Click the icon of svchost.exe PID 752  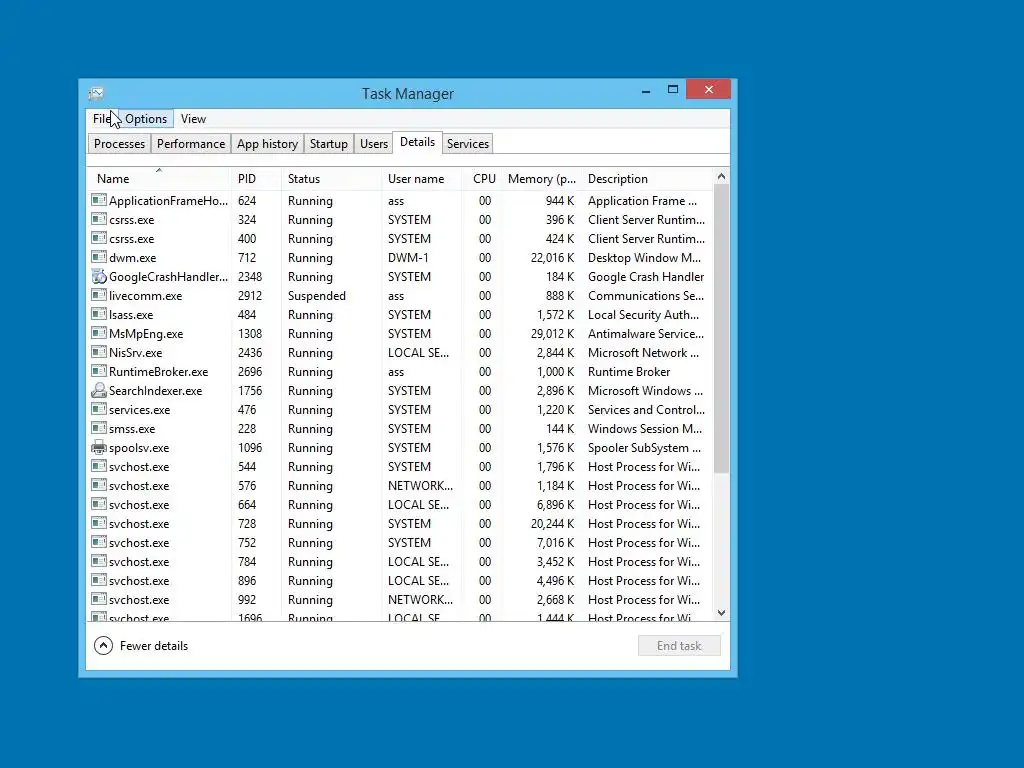pos(99,541)
